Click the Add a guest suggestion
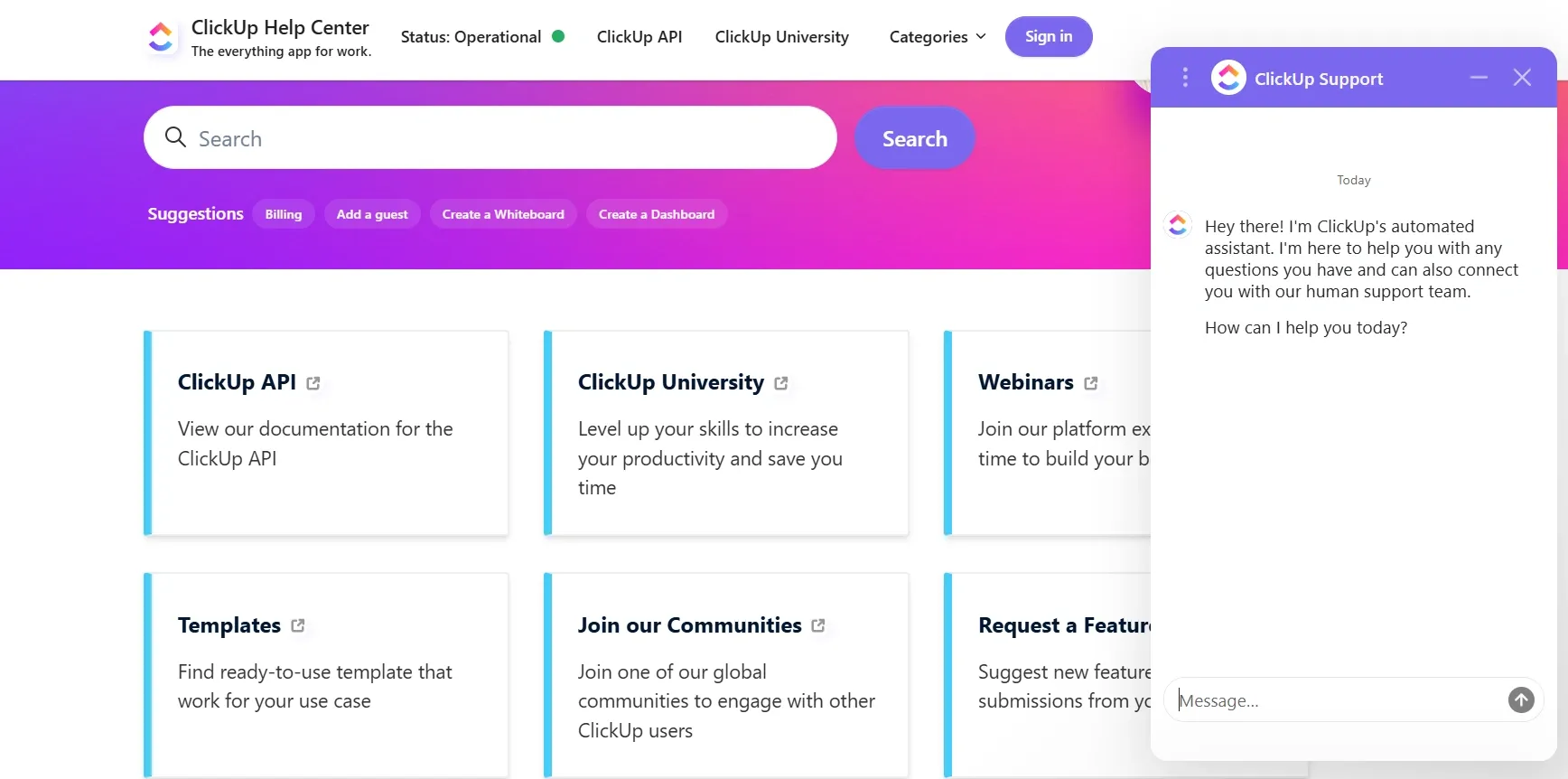 pos(371,213)
